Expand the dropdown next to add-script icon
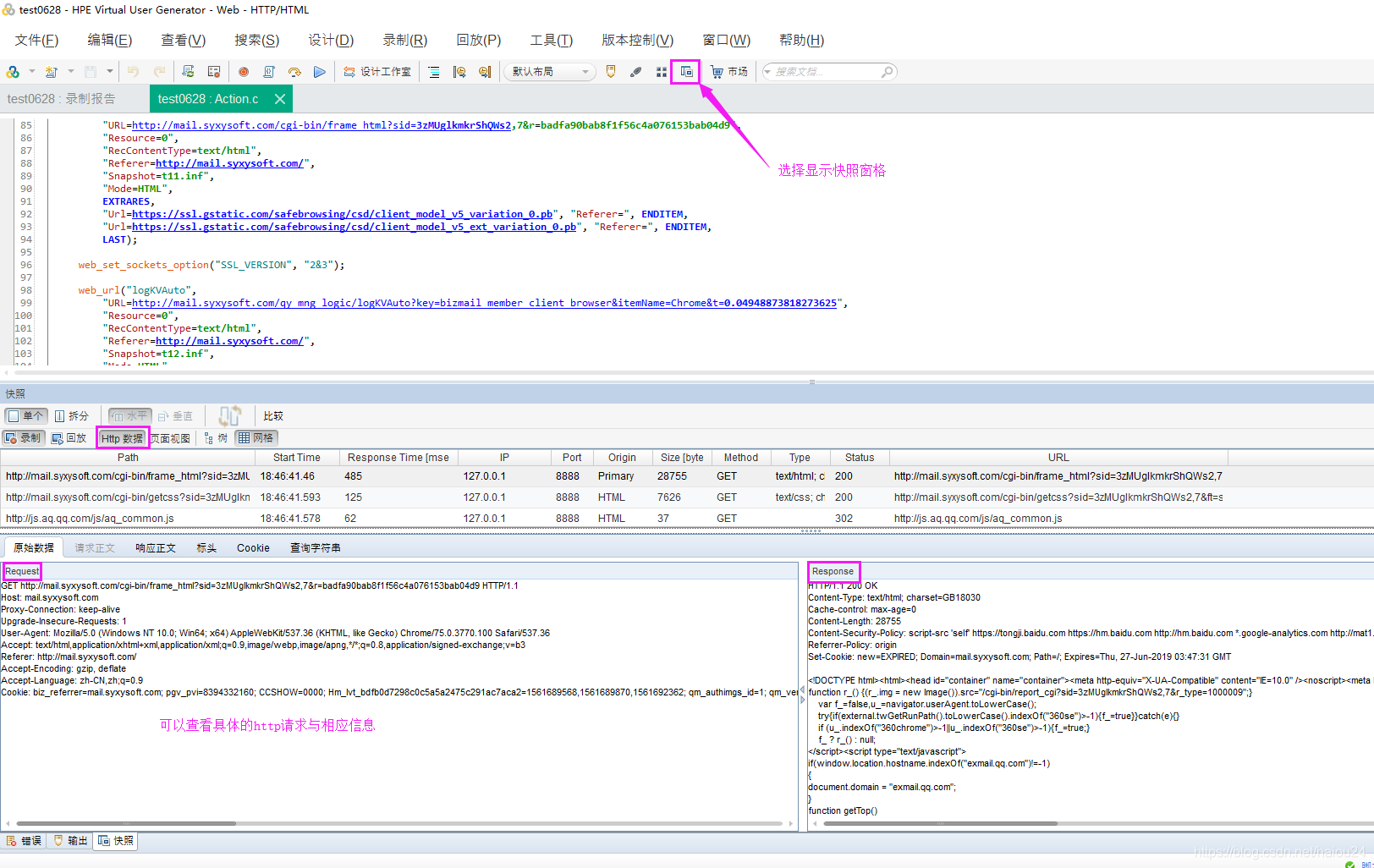1374x868 pixels. (32, 72)
